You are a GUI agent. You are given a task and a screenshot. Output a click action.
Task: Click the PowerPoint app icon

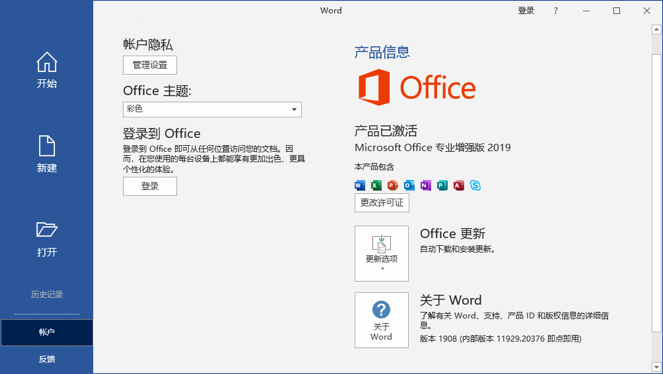tap(392, 185)
